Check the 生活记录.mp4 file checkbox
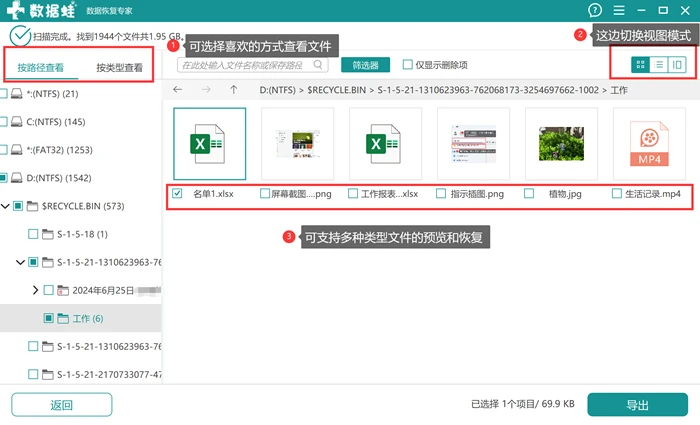 617,193
